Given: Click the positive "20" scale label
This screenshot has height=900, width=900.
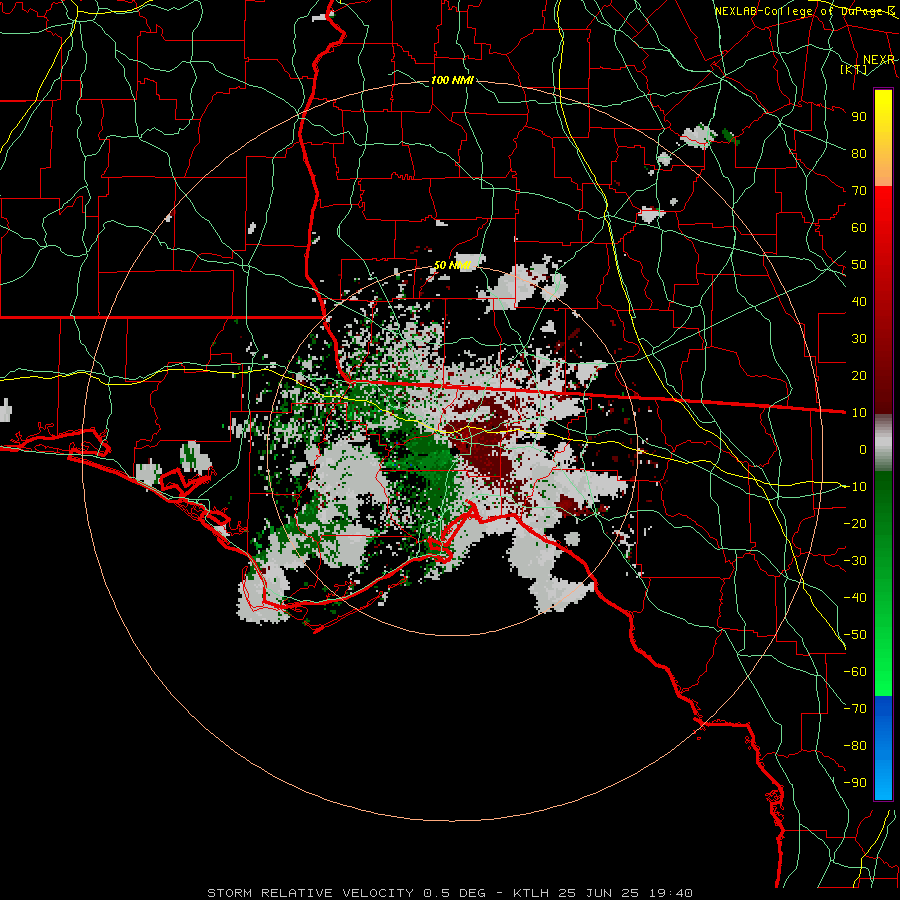Looking at the screenshot, I should pos(859,376).
